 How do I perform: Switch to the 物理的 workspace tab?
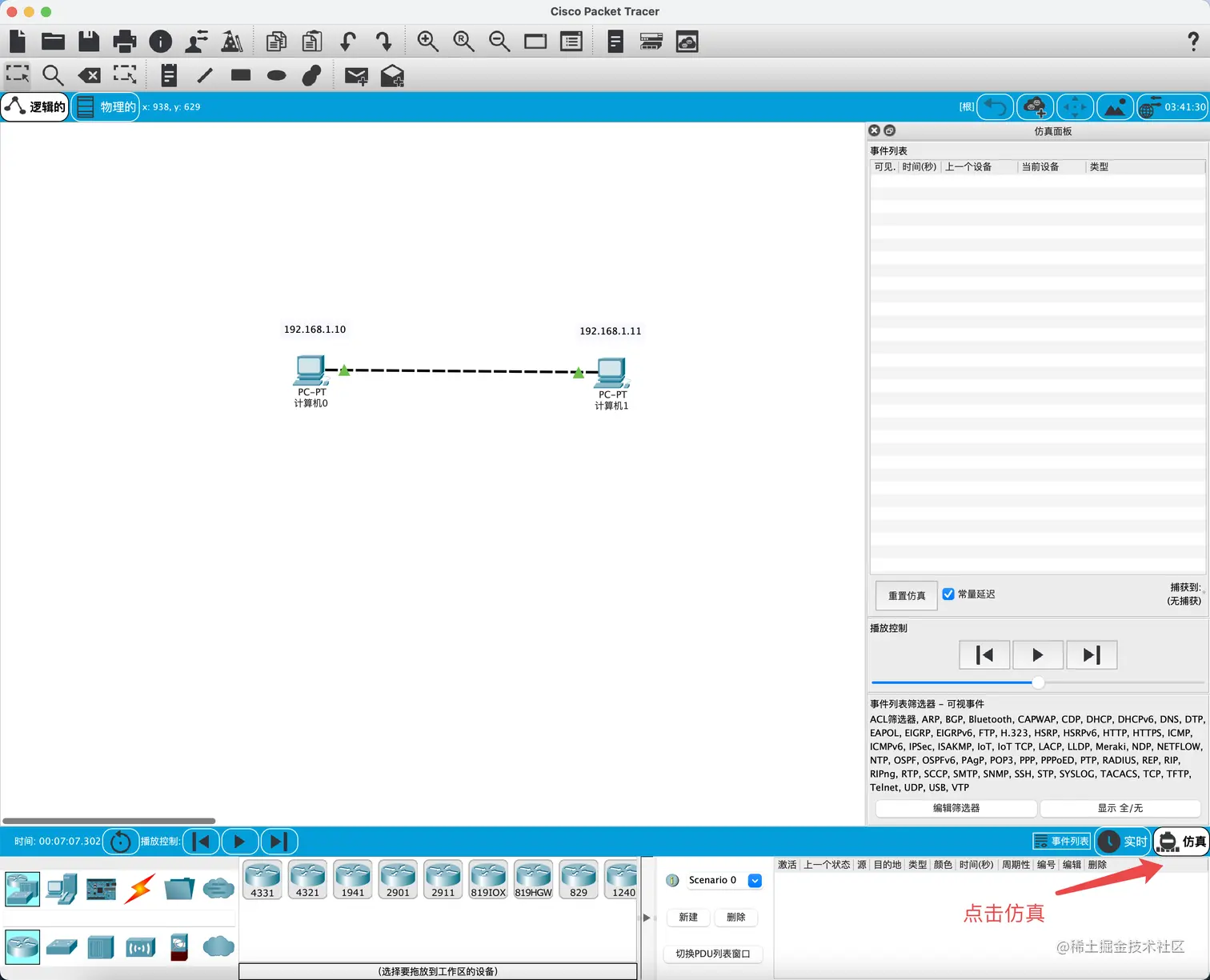(x=106, y=107)
